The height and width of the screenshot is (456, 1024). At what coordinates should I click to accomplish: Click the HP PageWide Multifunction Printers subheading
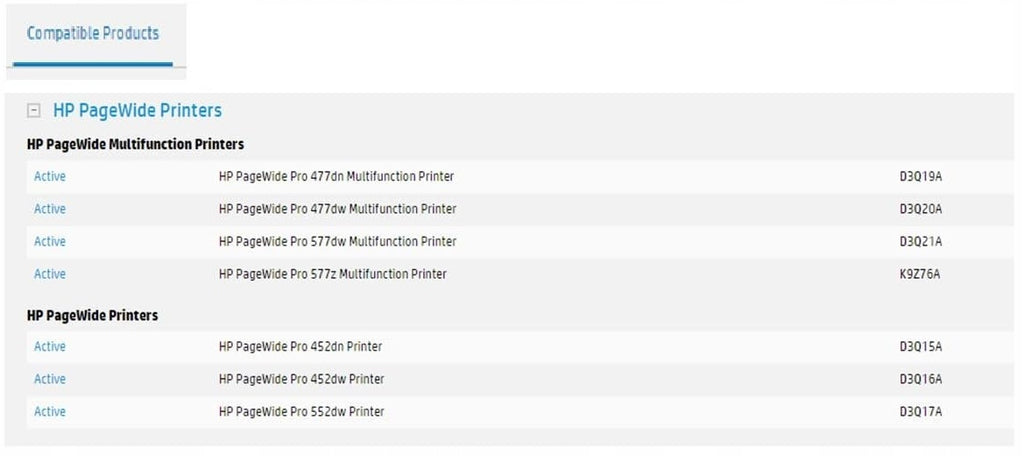[x=135, y=144]
